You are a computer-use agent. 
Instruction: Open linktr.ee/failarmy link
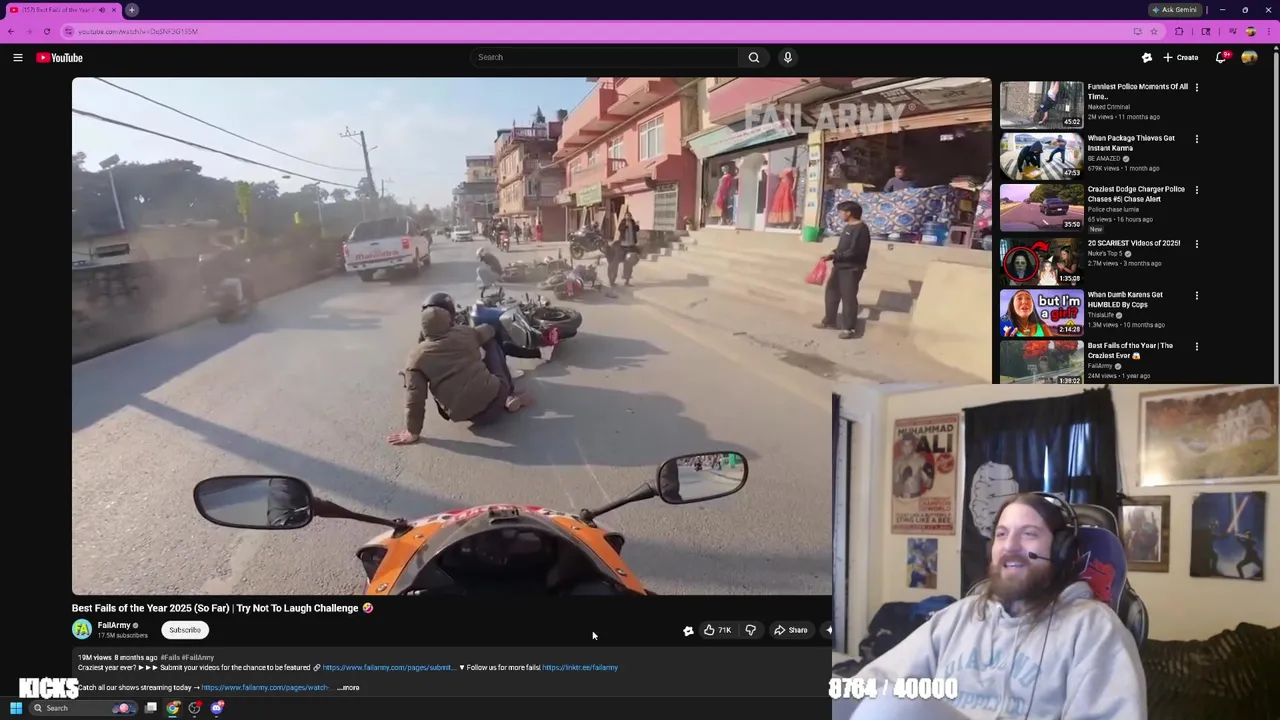[x=580, y=668]
